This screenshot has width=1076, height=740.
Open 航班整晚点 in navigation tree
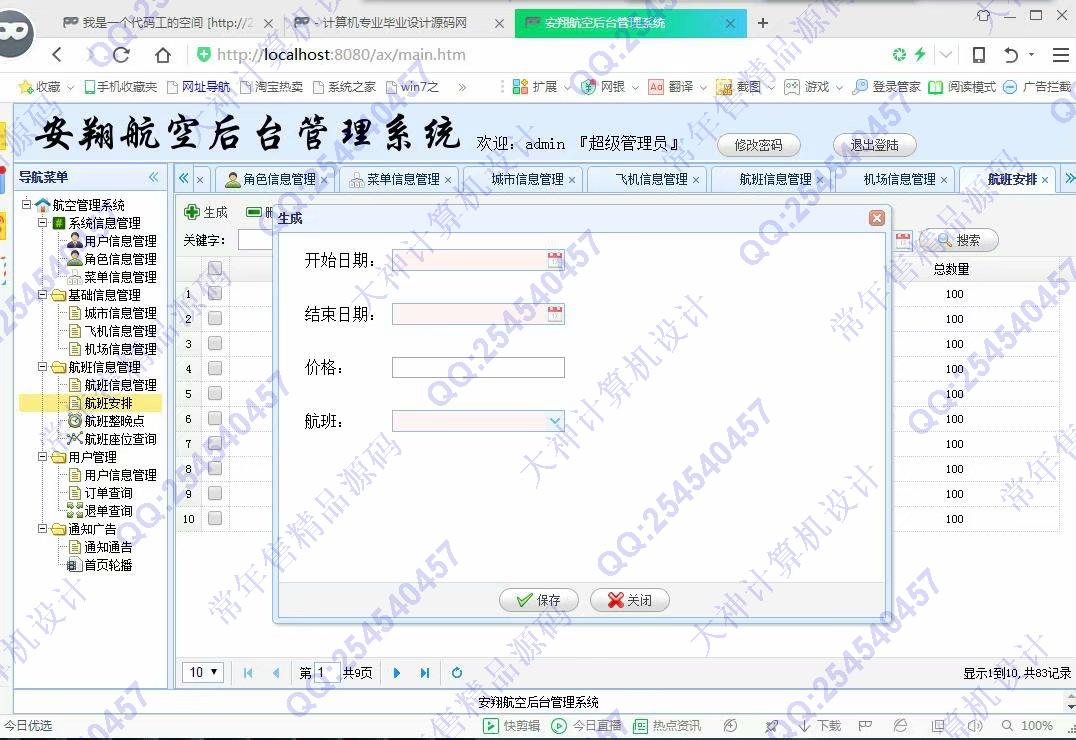pos(114,421)
